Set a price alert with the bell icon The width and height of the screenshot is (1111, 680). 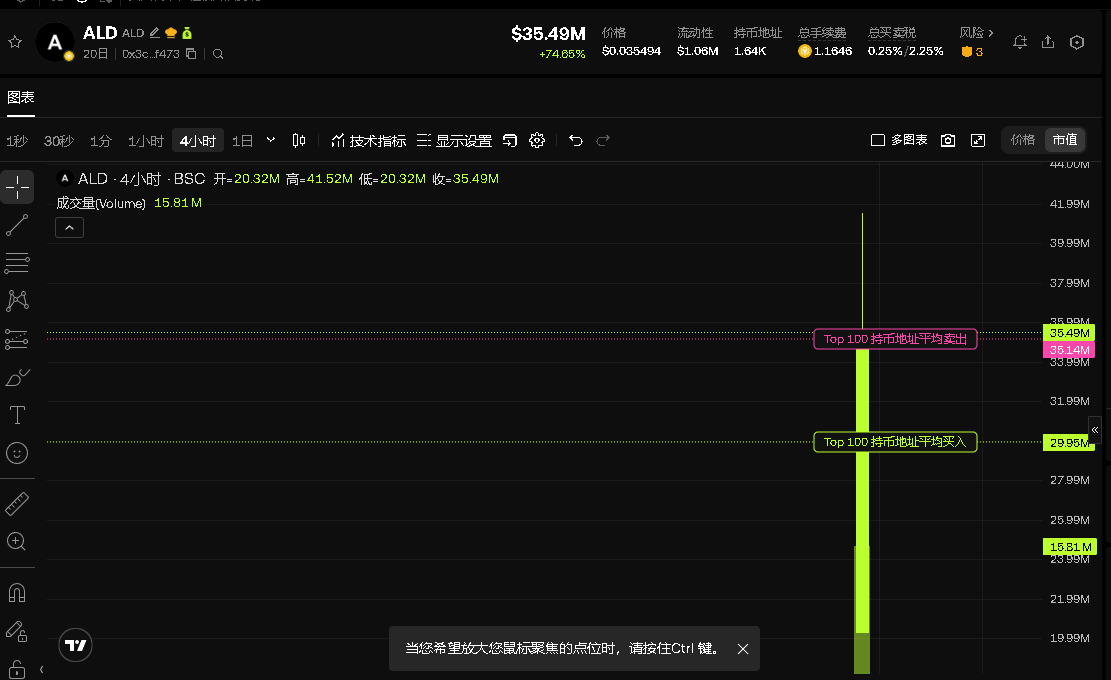(1020, 42)
